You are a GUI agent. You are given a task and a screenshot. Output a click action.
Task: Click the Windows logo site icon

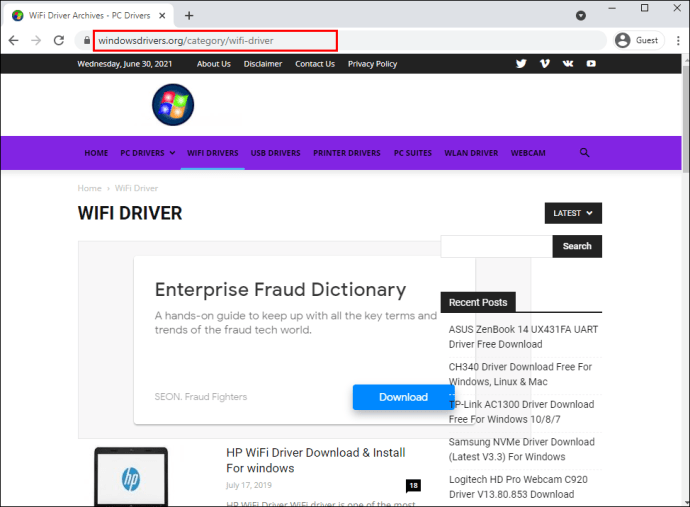[173, 105]
